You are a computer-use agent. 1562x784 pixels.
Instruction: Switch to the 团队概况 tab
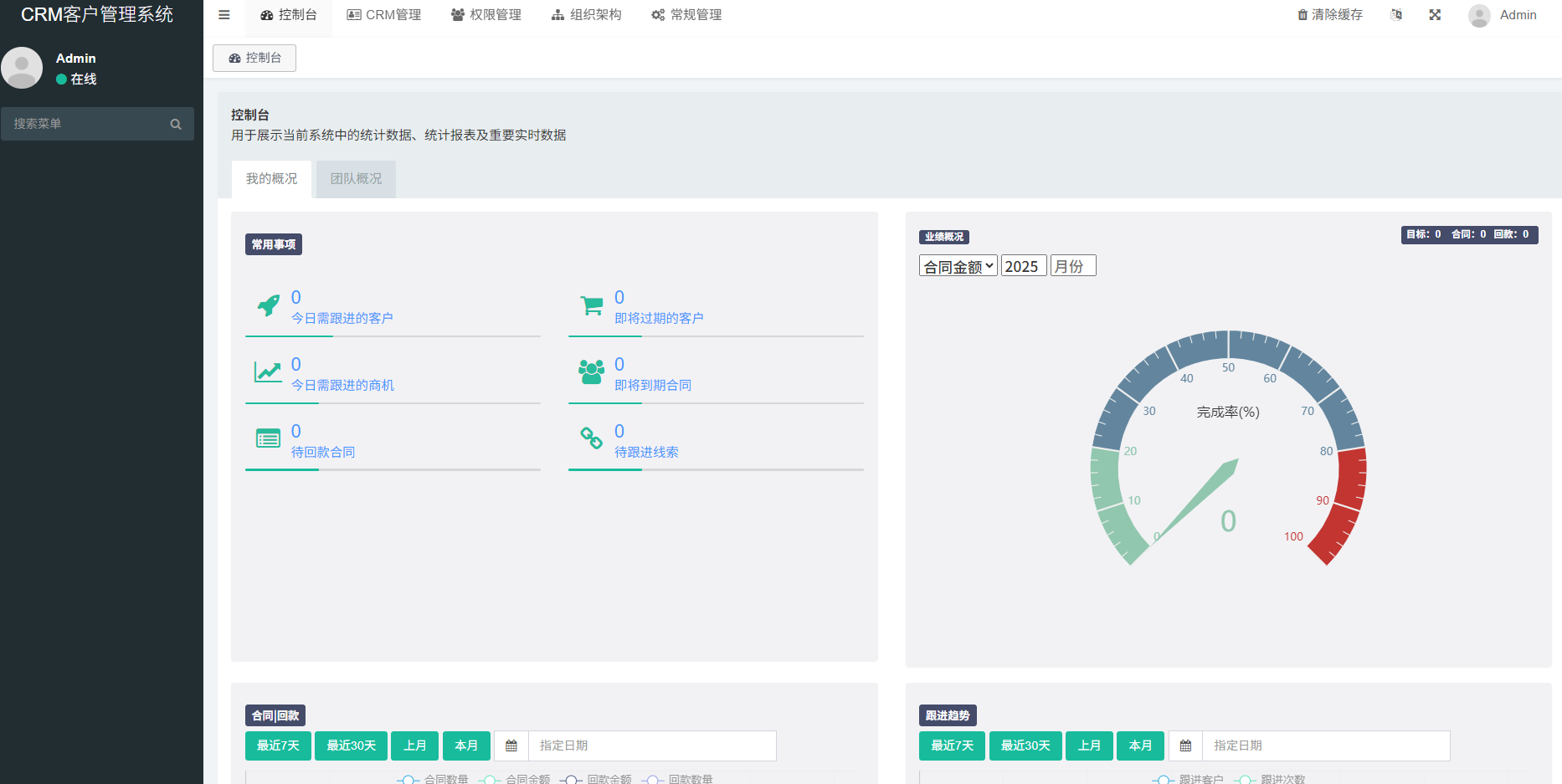(356, 179)
